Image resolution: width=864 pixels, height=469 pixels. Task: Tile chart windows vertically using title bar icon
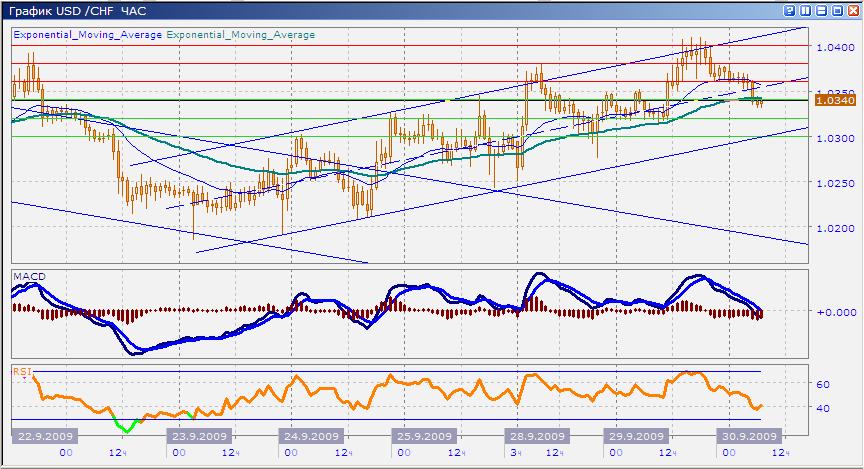coord(806,10)
